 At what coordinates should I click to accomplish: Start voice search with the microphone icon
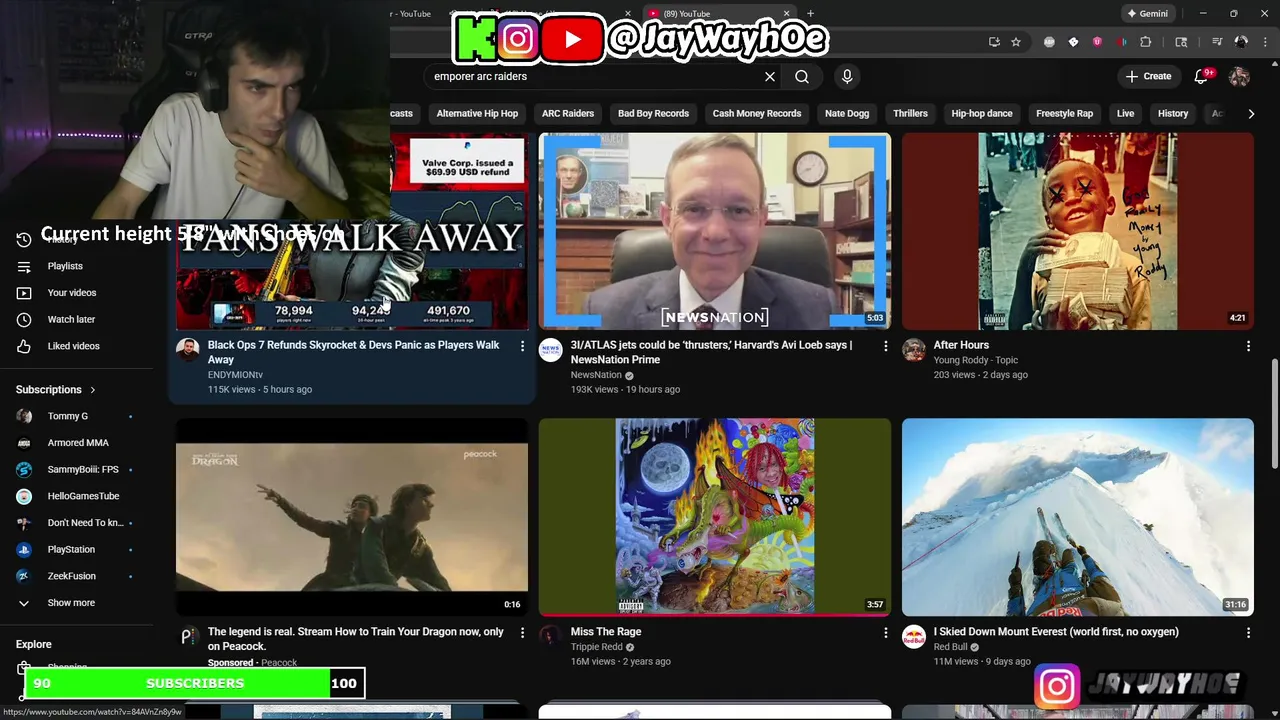(x=847, y=77)
